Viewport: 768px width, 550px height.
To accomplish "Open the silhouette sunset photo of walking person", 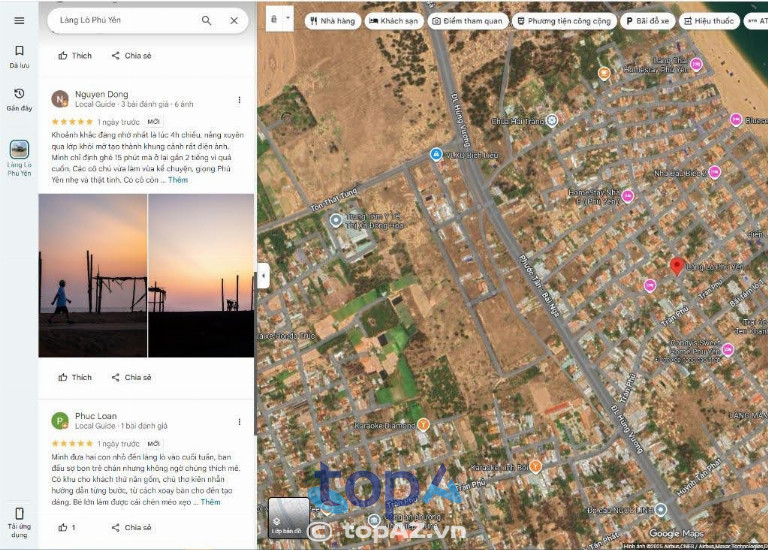I will [92, 275].
